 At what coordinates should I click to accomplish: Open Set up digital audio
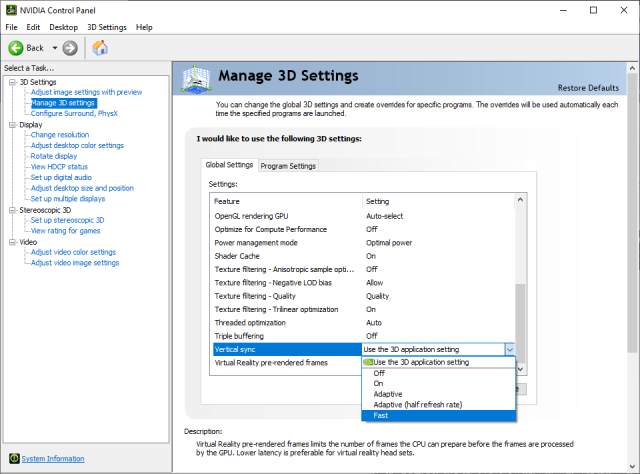(x=61, y=177)
